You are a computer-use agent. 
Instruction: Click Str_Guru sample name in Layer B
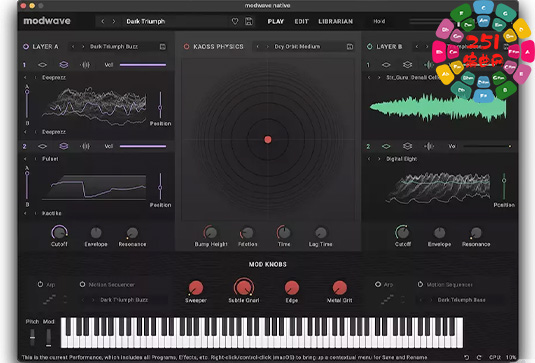[412, 78]
